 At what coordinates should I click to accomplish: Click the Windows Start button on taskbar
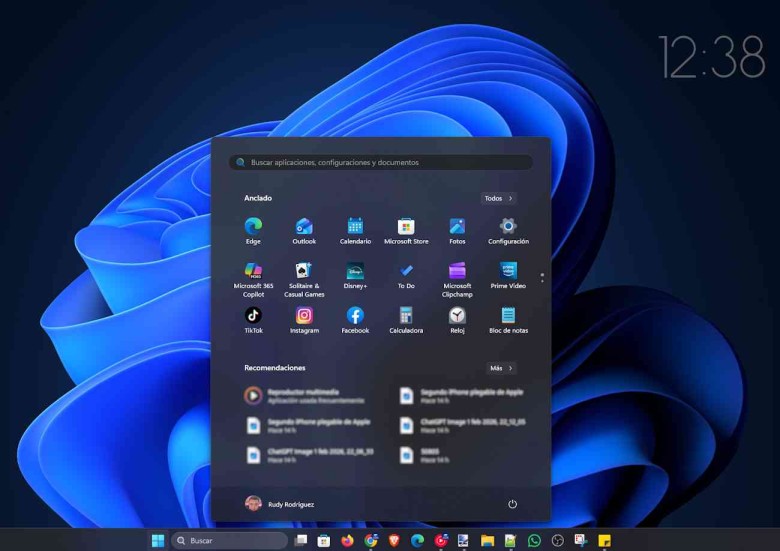click(x=157, y=541)
